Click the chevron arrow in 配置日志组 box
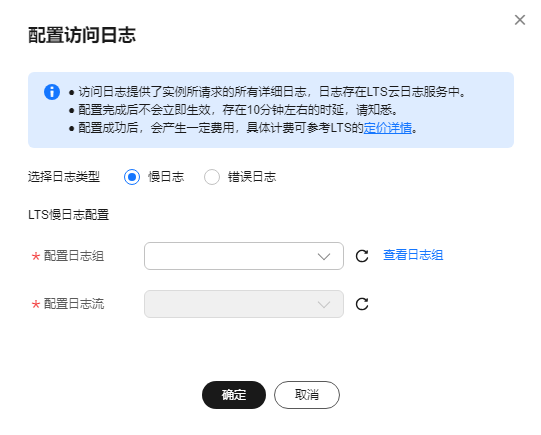 (x=324, y=256)
